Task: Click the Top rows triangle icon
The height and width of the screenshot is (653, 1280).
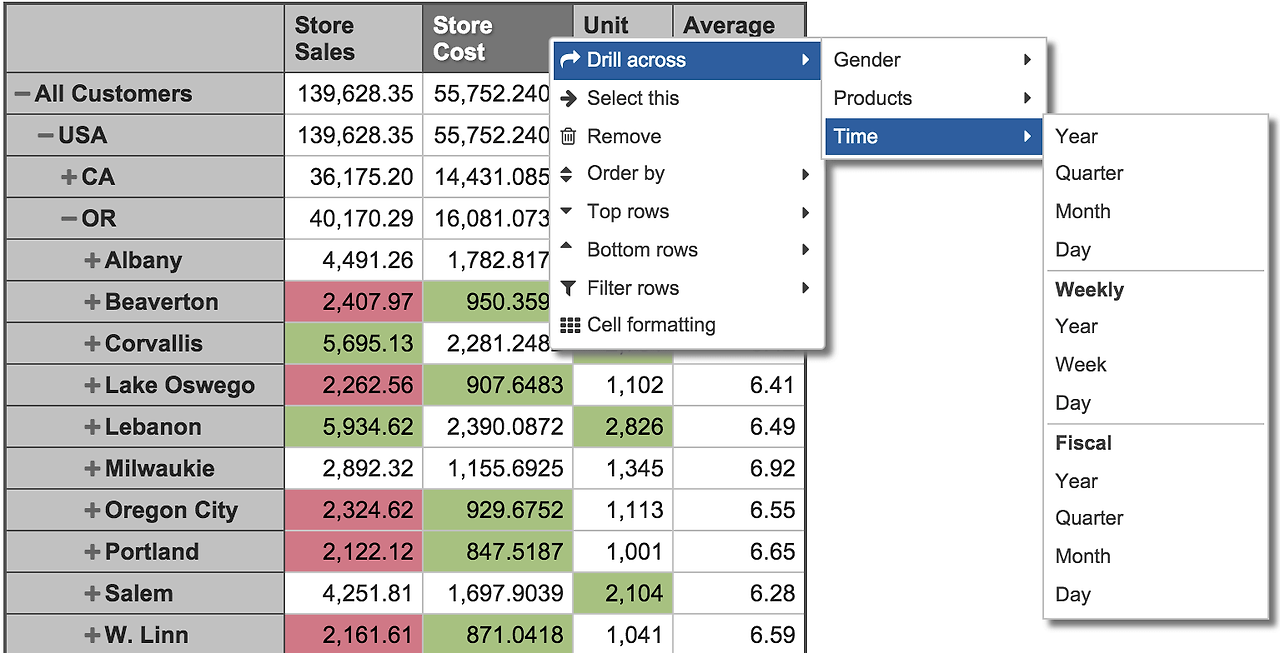Action: point(567,211)
